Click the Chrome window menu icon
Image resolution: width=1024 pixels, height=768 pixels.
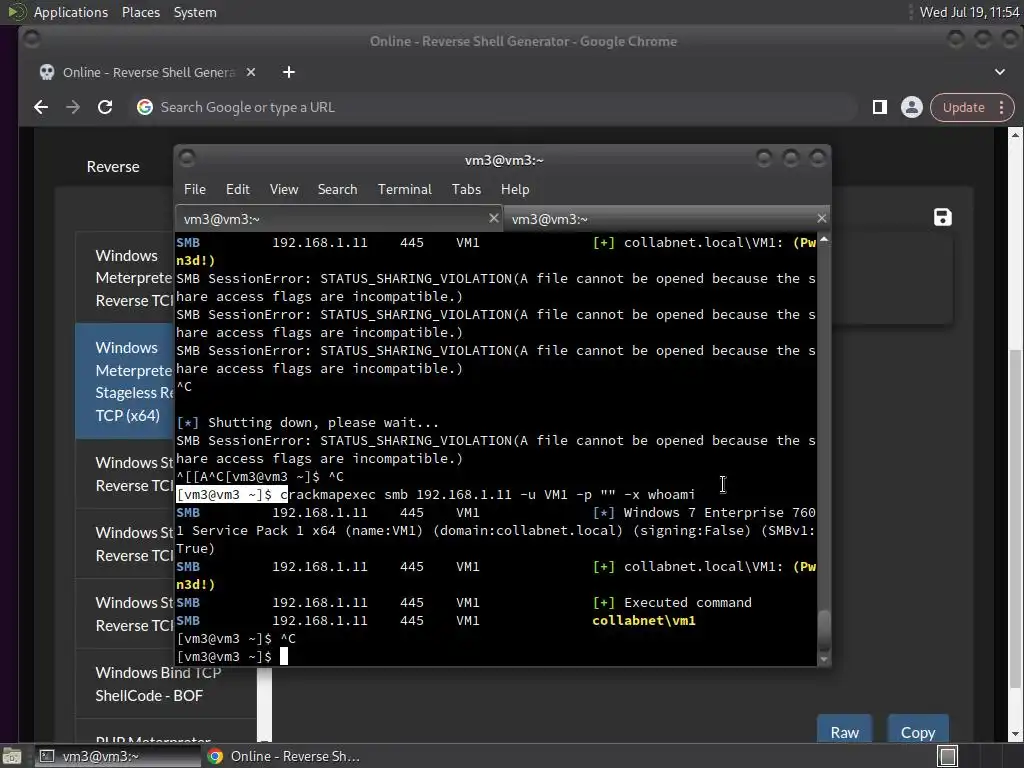point(31,40)
